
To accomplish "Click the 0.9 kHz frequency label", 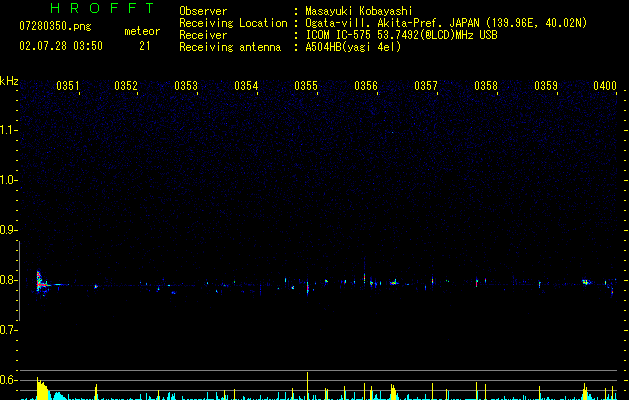I will [x=7, y=230].
